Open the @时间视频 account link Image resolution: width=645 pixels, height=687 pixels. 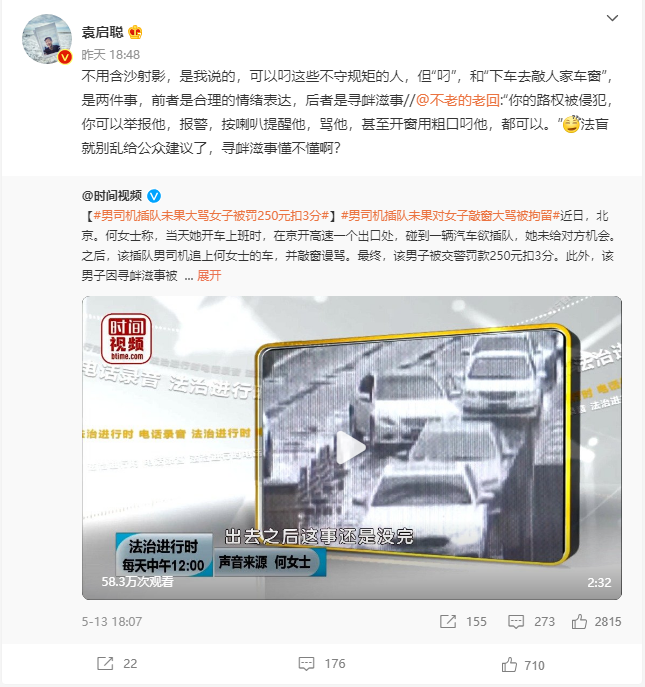(x=112, y=195)
